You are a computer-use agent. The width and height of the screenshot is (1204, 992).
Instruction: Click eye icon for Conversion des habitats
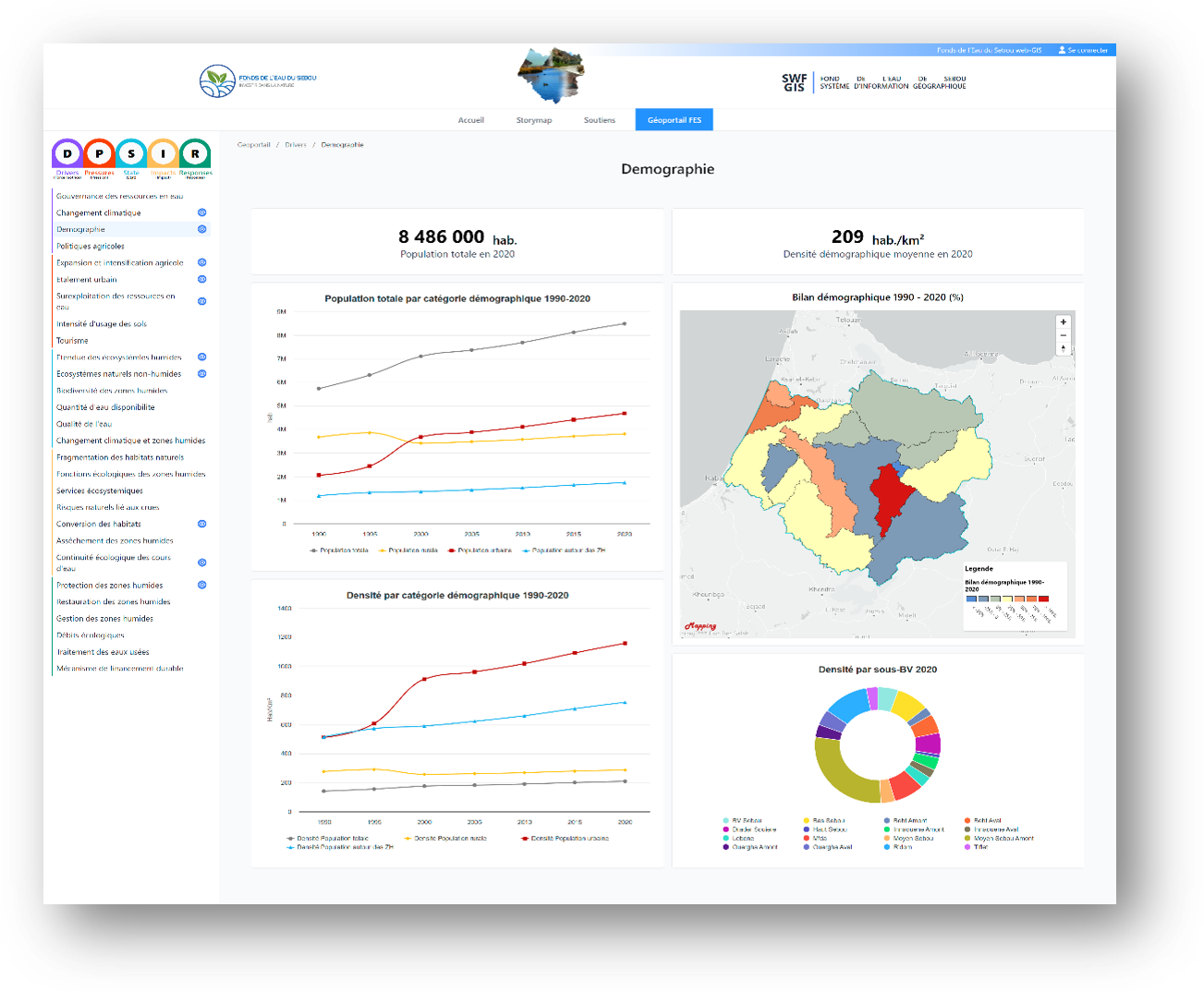(202, 524)
